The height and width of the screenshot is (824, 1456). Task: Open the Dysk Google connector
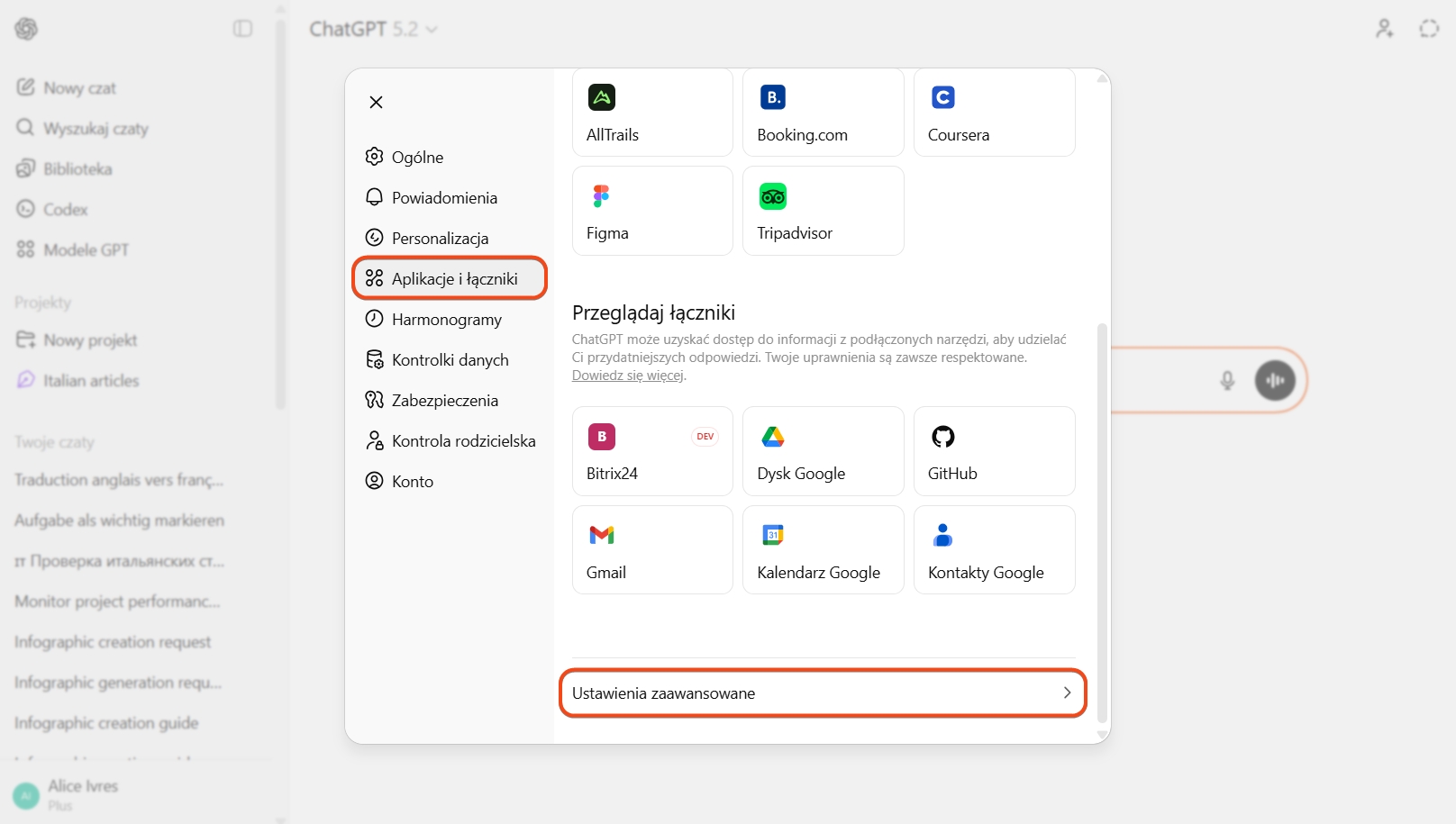[x=823, y=451]
